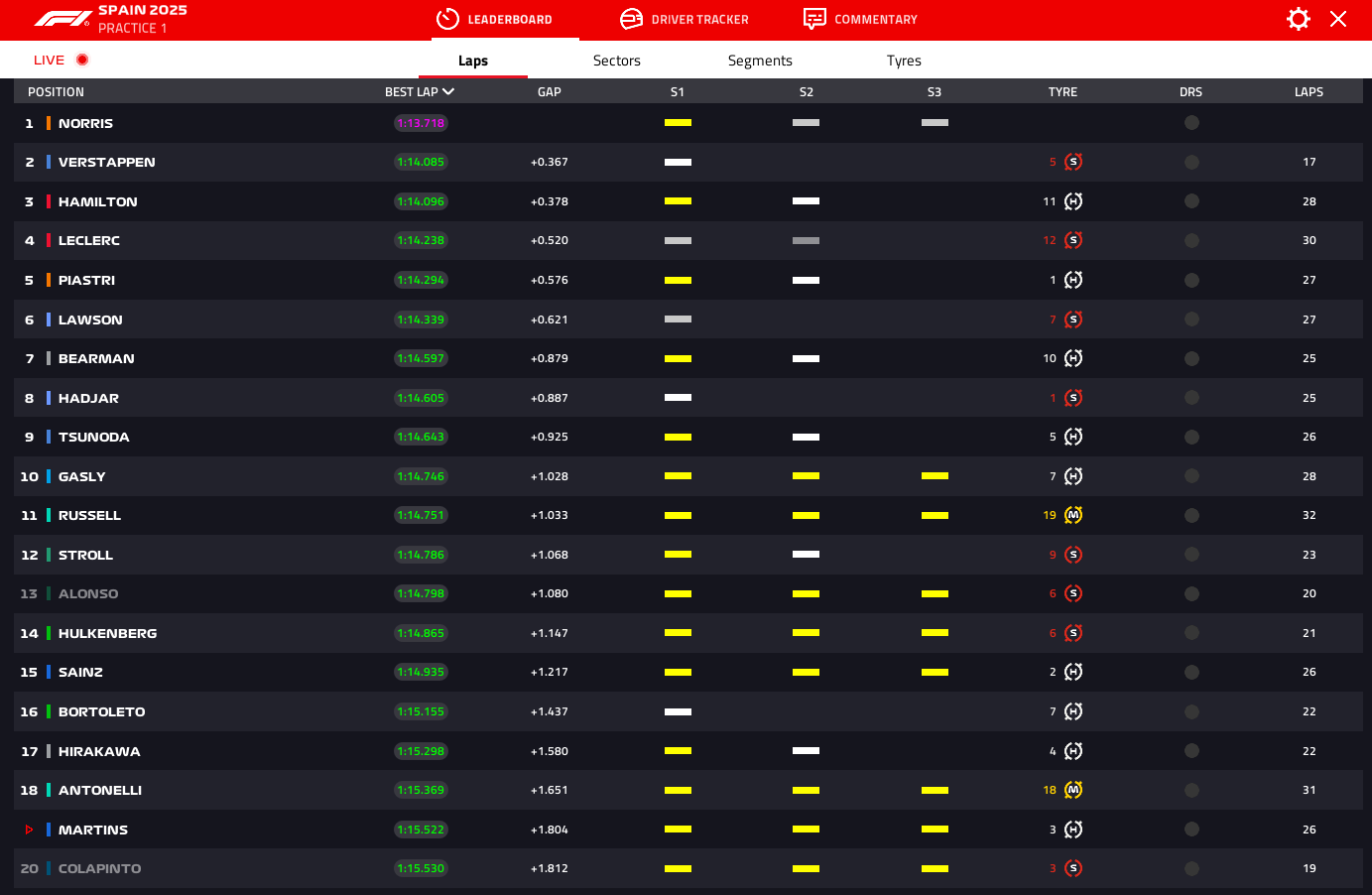Switch to the Leaderboard tab
The width and height of the screenshot is (1372, 895).
point(505,20)
